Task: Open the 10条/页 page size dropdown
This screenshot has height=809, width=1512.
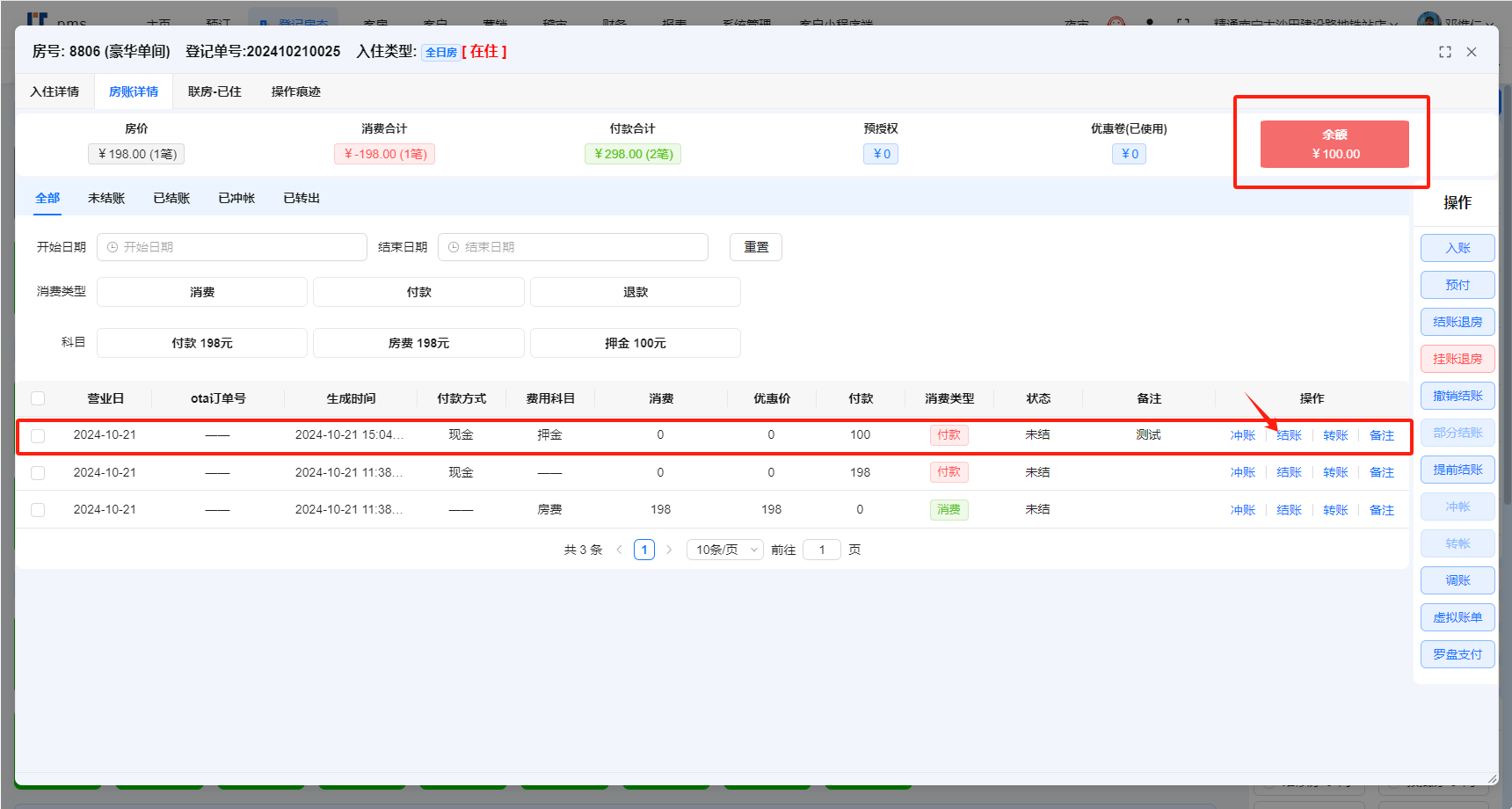Action: 725,550
